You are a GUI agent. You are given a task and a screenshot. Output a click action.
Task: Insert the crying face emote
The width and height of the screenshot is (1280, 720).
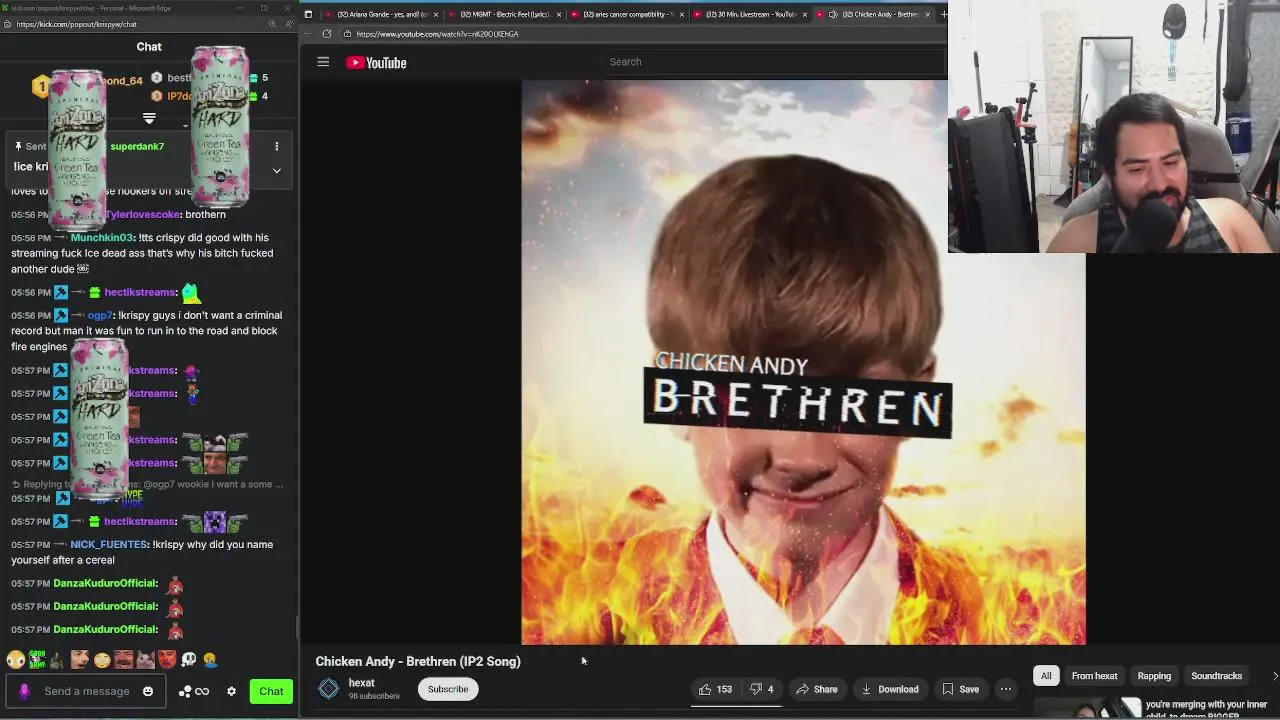pos(210,660)
